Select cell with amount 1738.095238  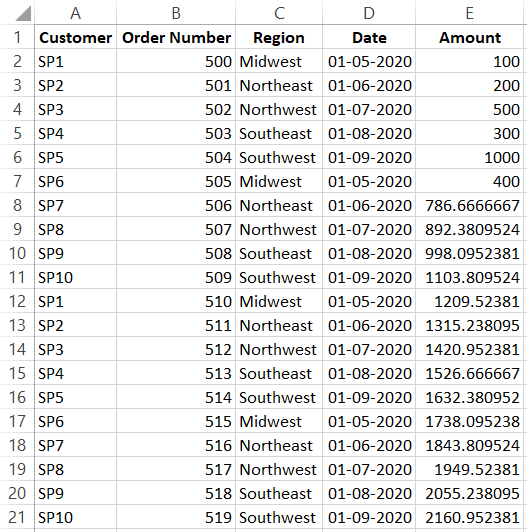469,421
